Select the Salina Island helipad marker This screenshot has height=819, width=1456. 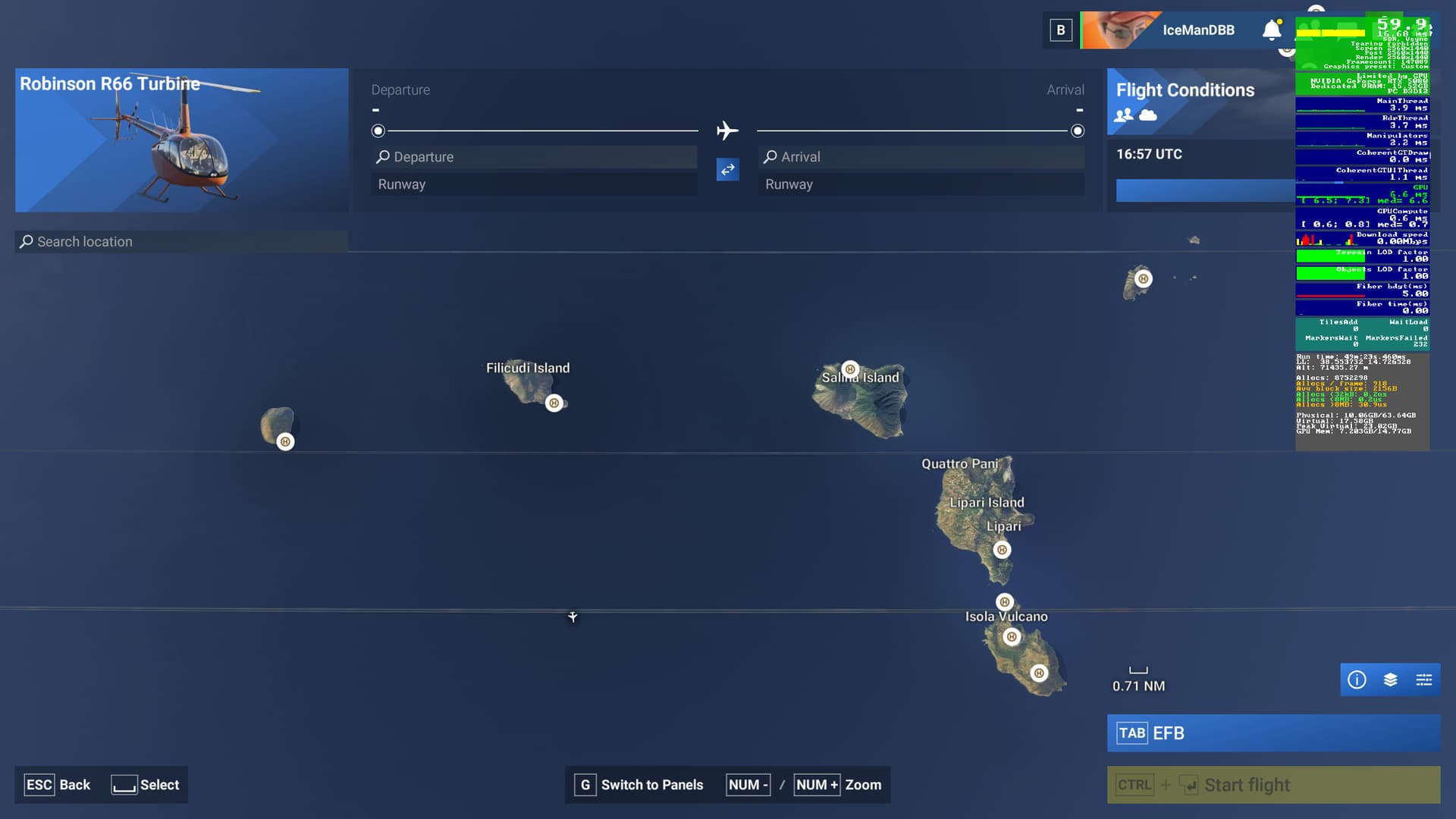pos(850,369)
